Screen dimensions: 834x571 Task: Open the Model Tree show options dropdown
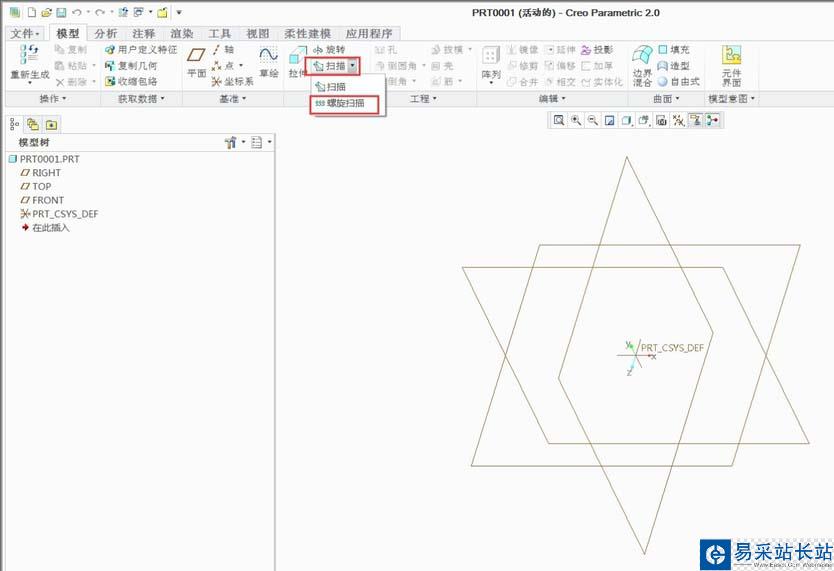click(x=261, y=142)
